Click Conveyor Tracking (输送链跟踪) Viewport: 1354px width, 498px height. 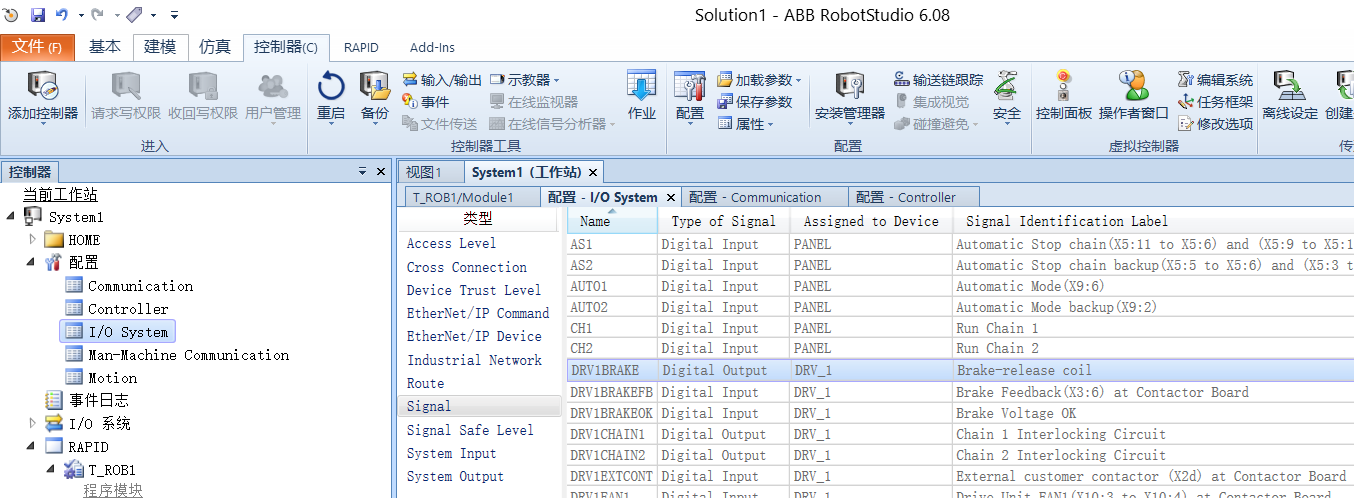pos(938,80)
